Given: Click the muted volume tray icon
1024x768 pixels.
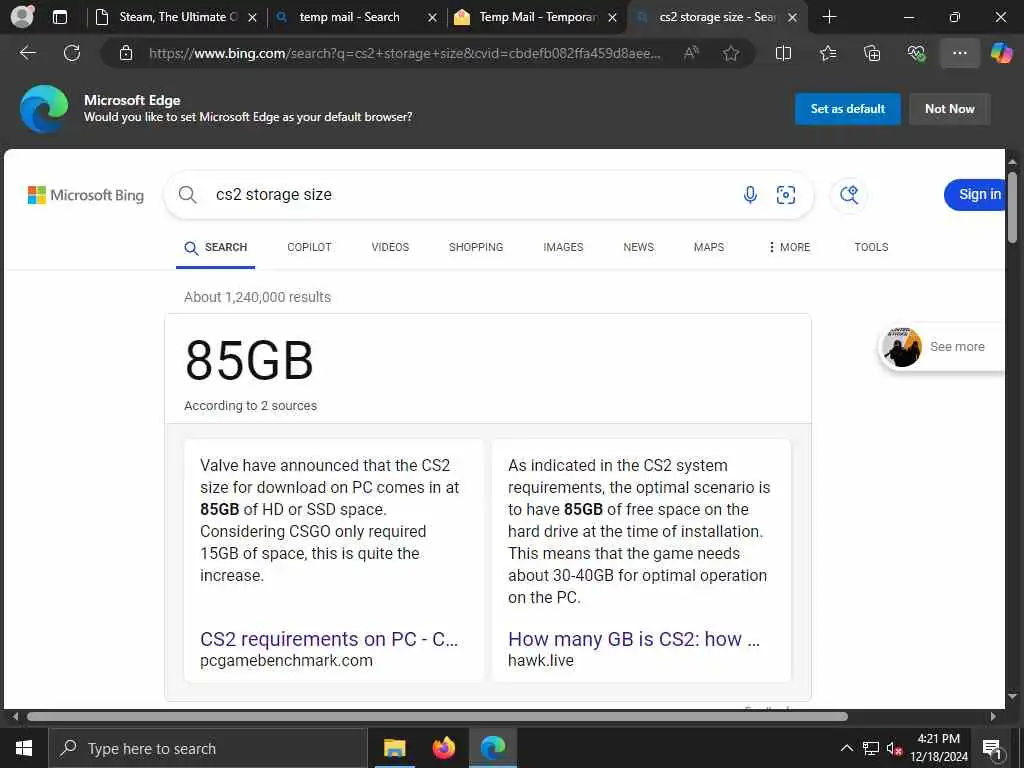Looking at the screenshot, I should click(x=893, y=748).
